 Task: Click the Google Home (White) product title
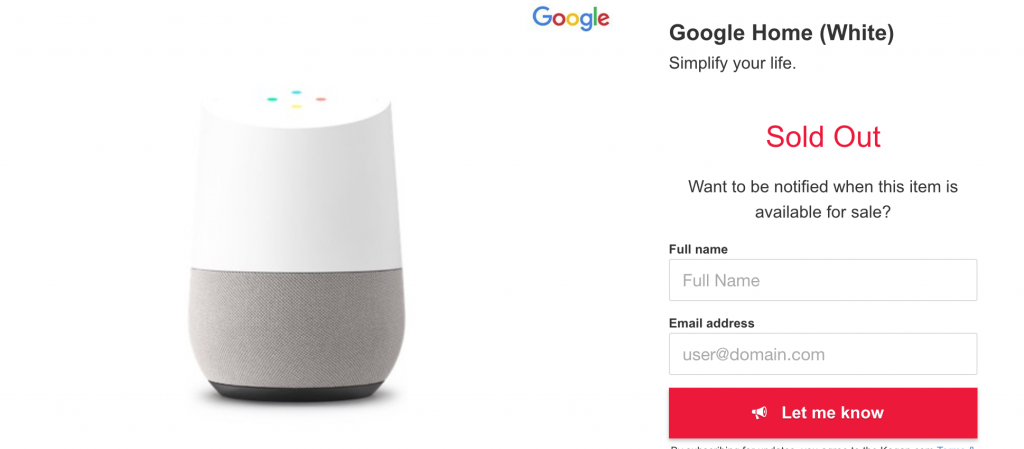pyautogui.click(x=782, y=33)
